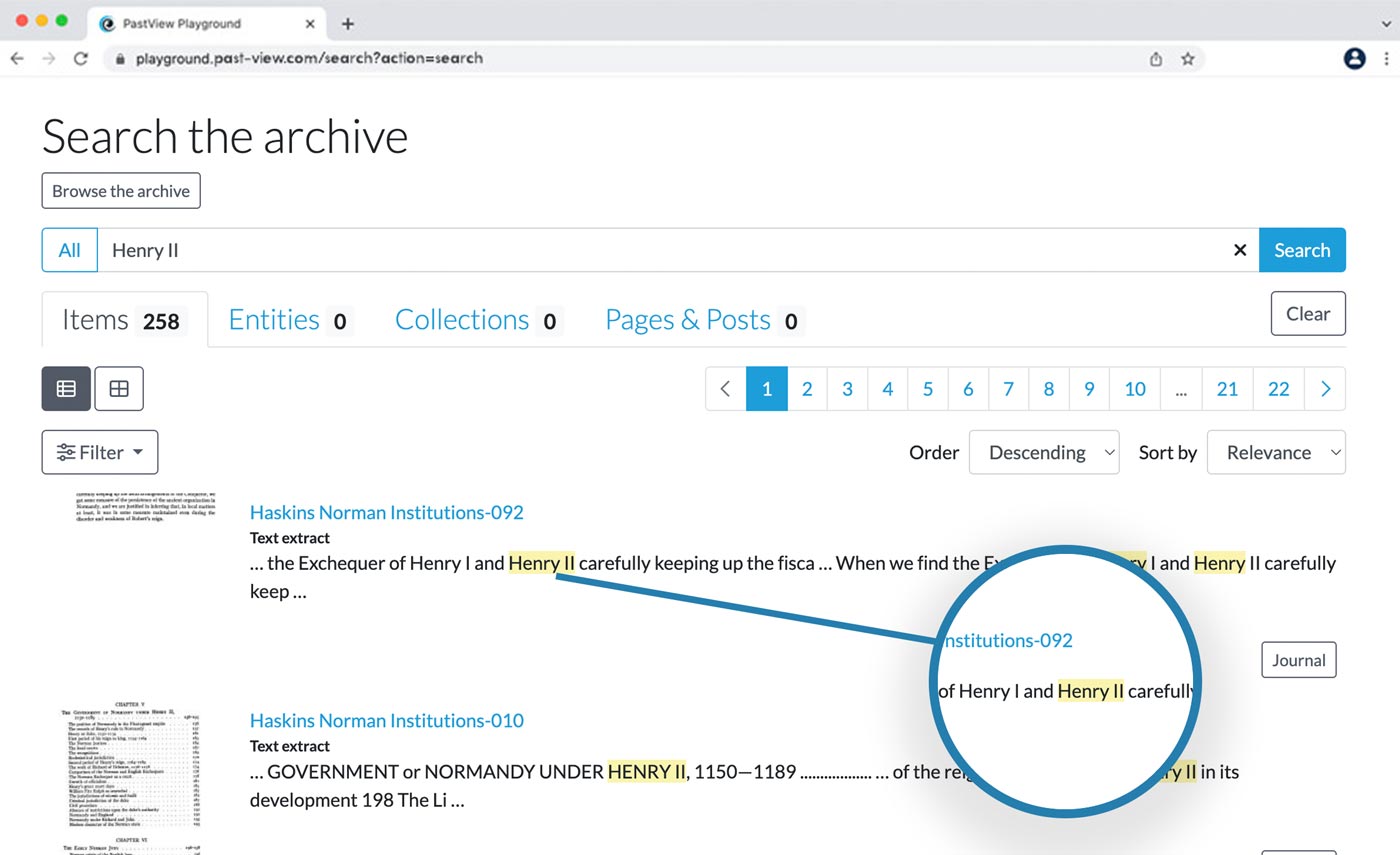This screenshot has height=855, width=1400.
Task: Click the share icon in address bar
Action: click(x=1156, y=59)
